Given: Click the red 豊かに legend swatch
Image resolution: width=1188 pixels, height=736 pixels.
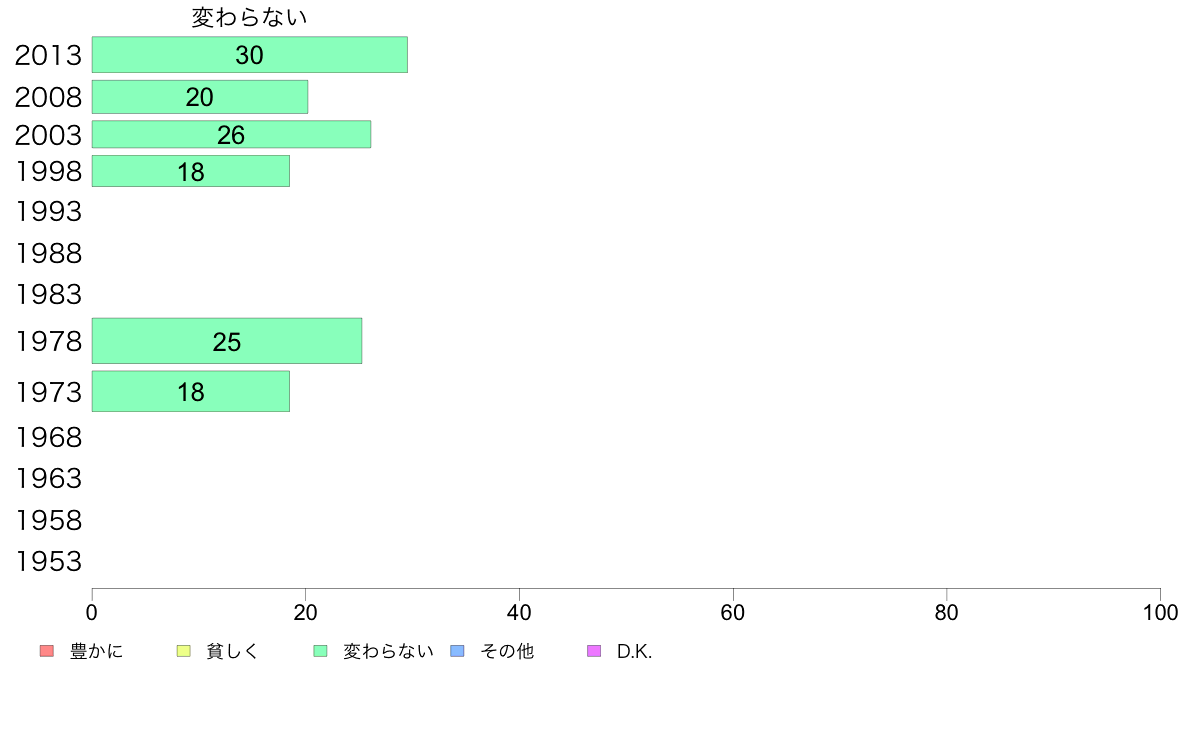Looking at the screenshot, I should [47, 651].
